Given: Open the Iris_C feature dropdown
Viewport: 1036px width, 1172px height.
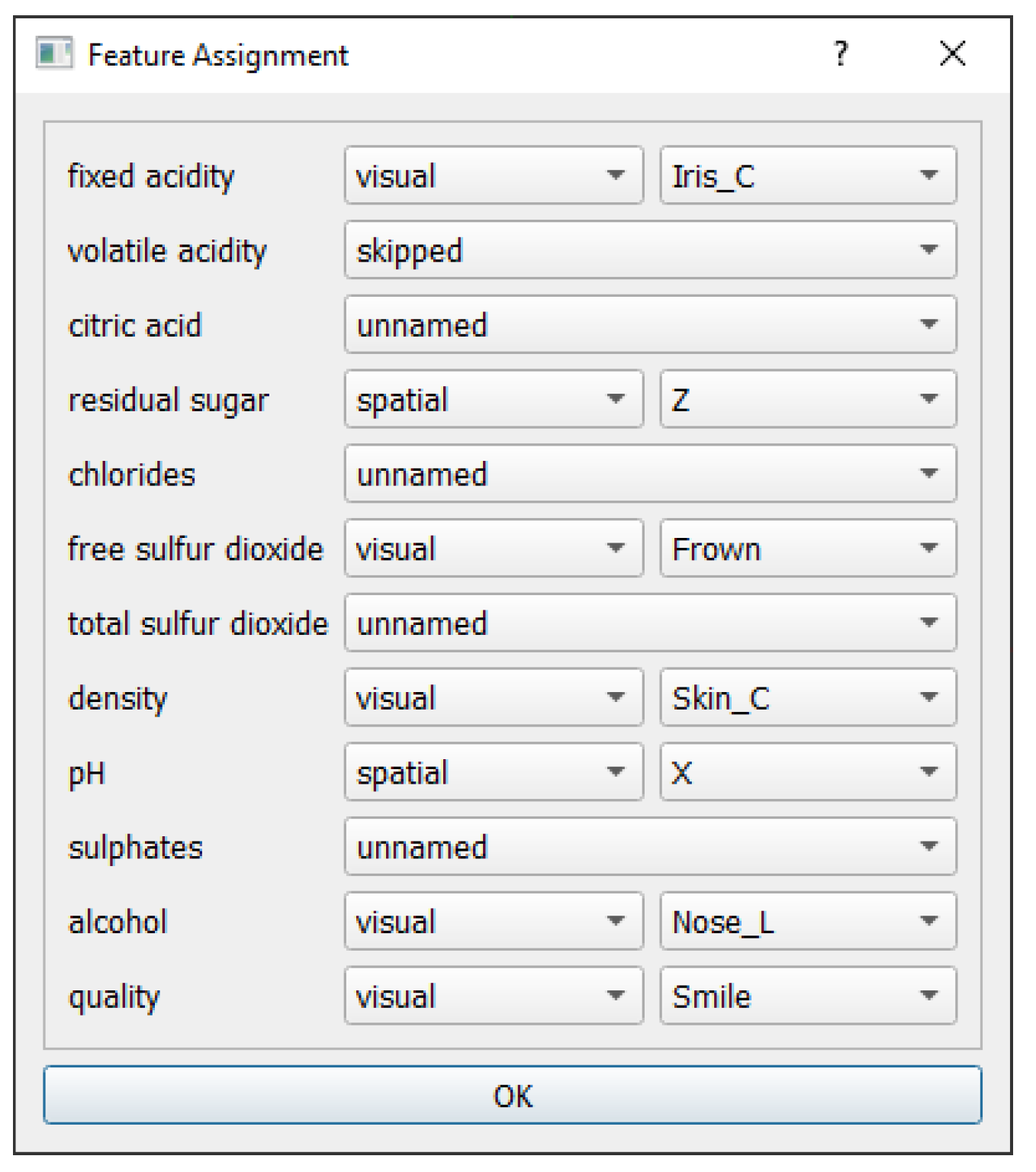Looking at the screenshot, I should pyautogui.click(x=807, y=175).
